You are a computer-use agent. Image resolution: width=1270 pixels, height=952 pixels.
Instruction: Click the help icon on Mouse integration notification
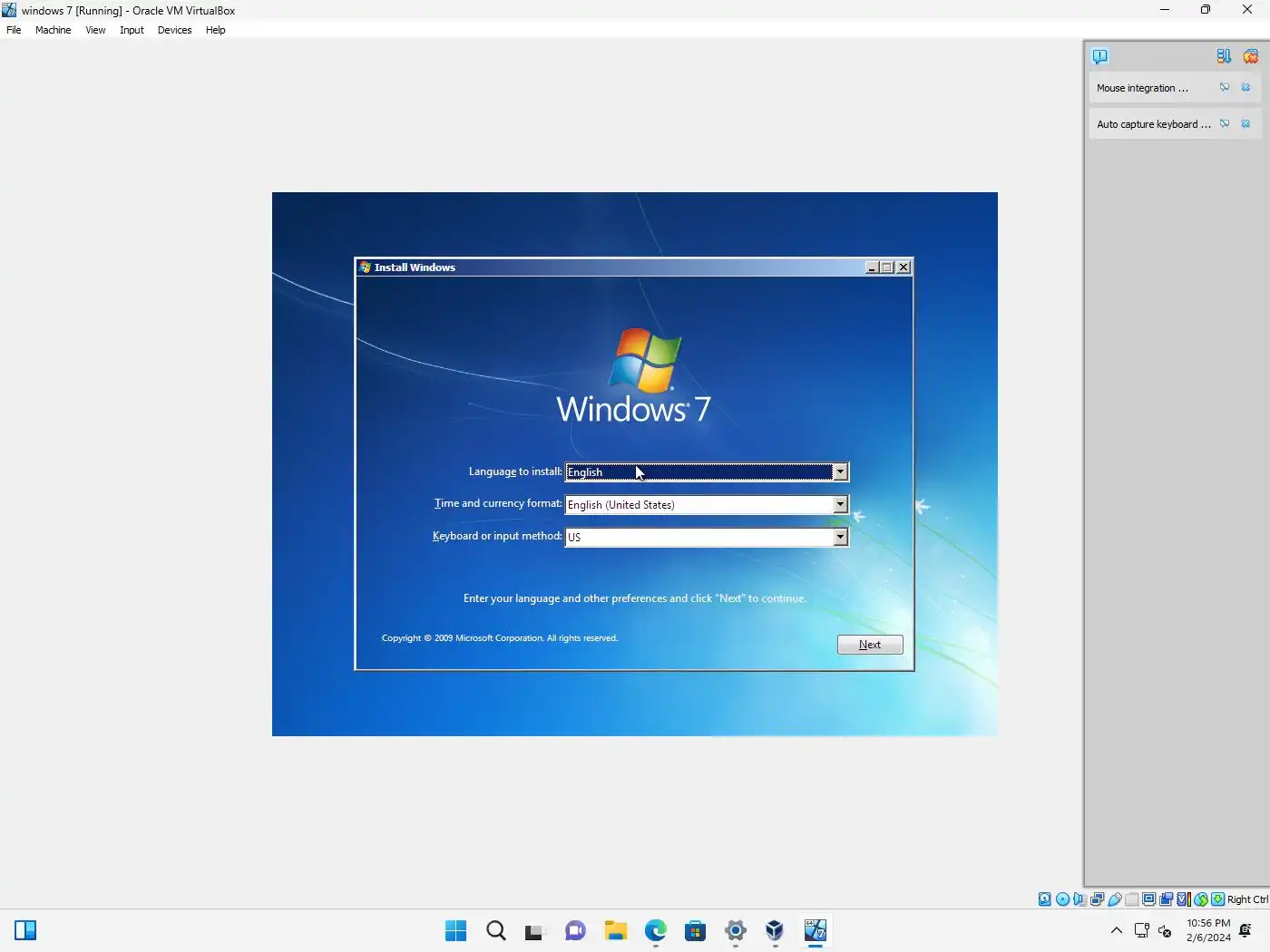(1225, 87)
